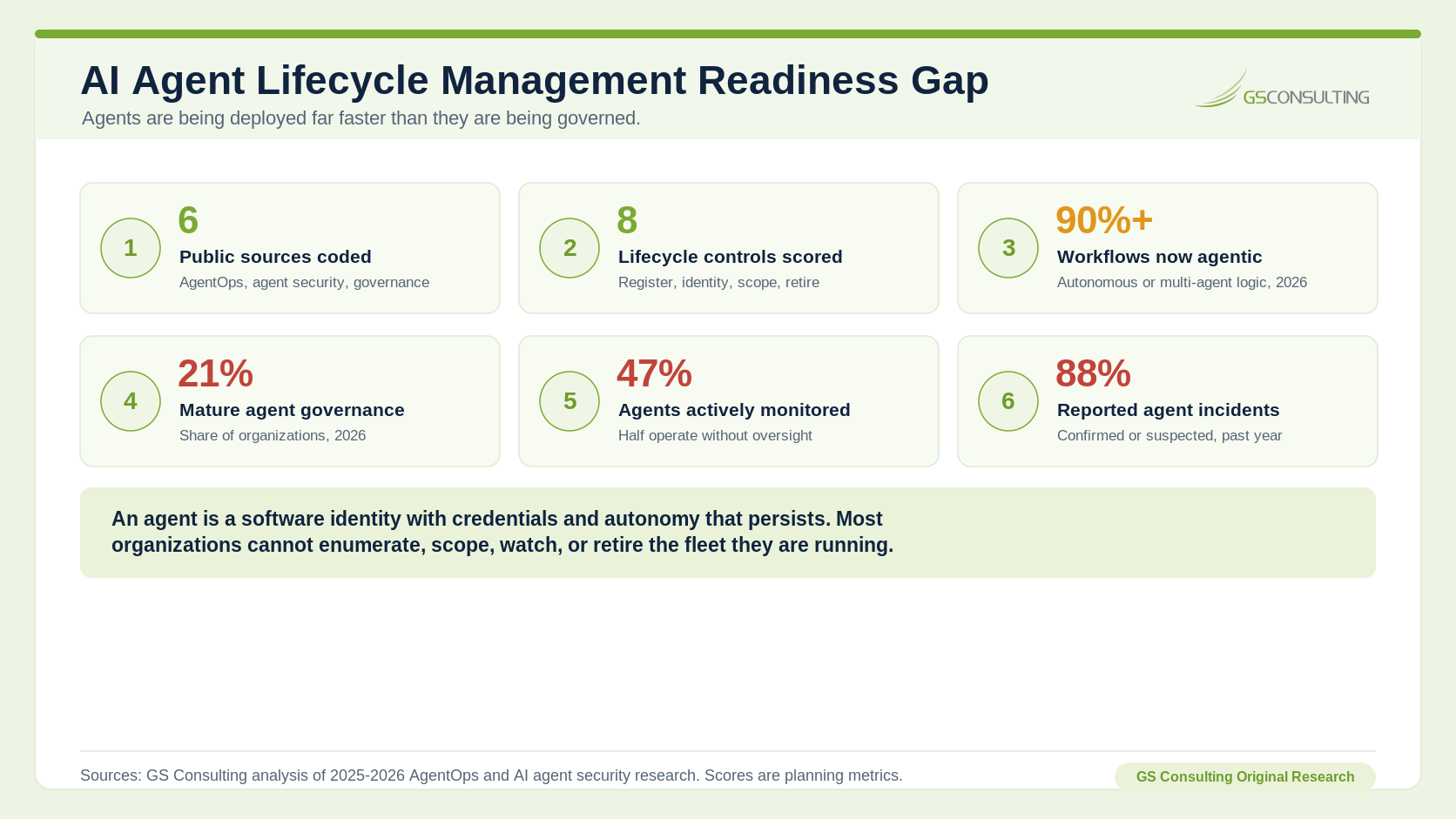This screenshot has width=1456, height=819.
Task: Click the number 3 circle badge
Action: point(1008,248)
